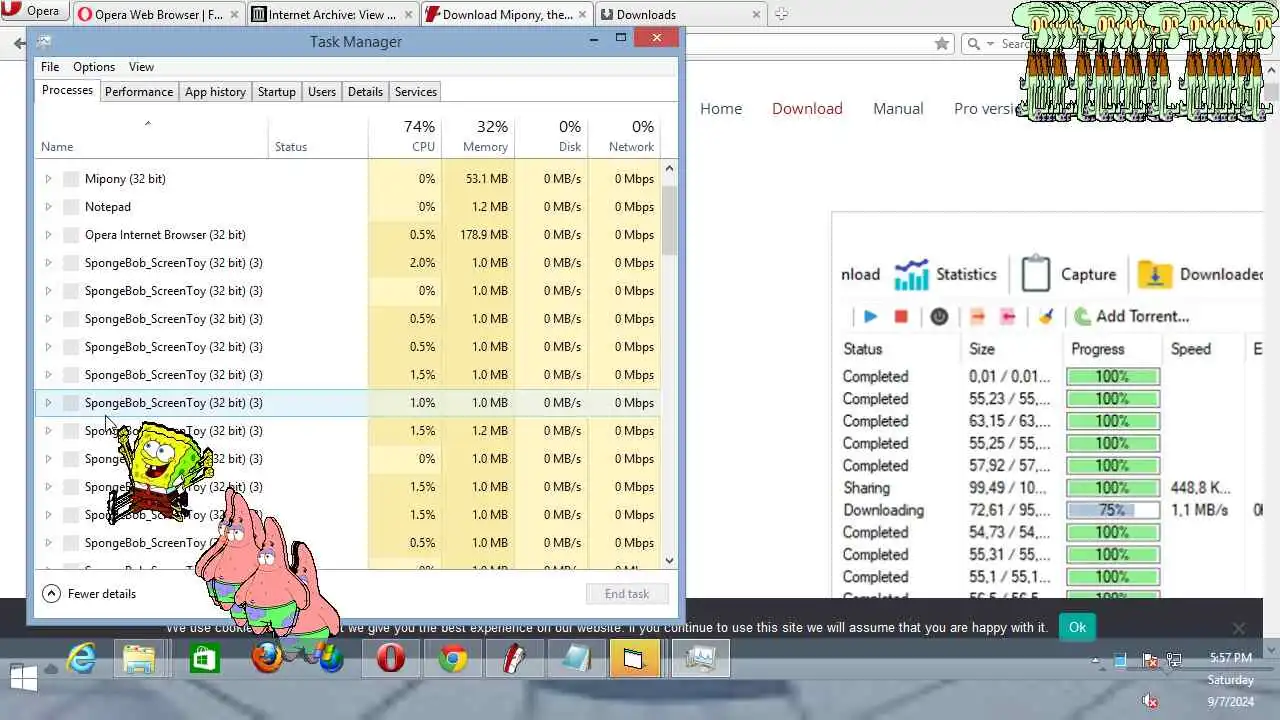Click the muted volume tray icon
The height and width of the screenshot is (720, 1280).
coord(1150,702)
